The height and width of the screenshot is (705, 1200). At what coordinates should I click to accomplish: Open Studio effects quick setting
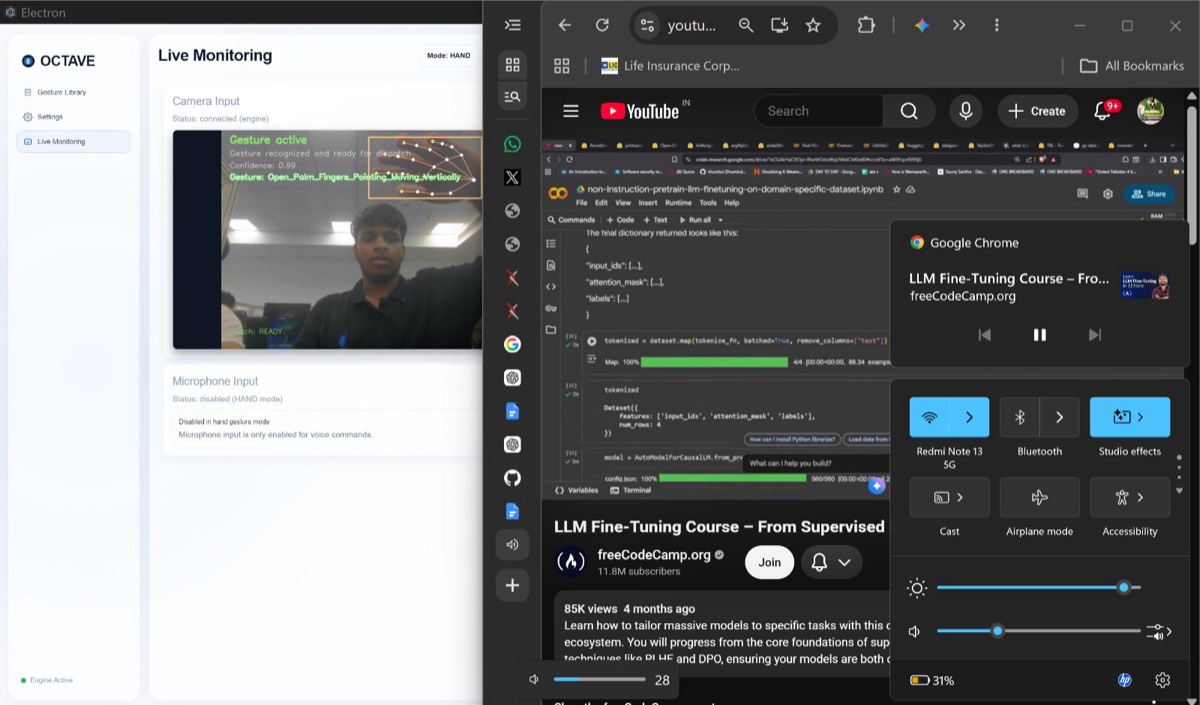pyautogui.click(x=1130, y=417)
